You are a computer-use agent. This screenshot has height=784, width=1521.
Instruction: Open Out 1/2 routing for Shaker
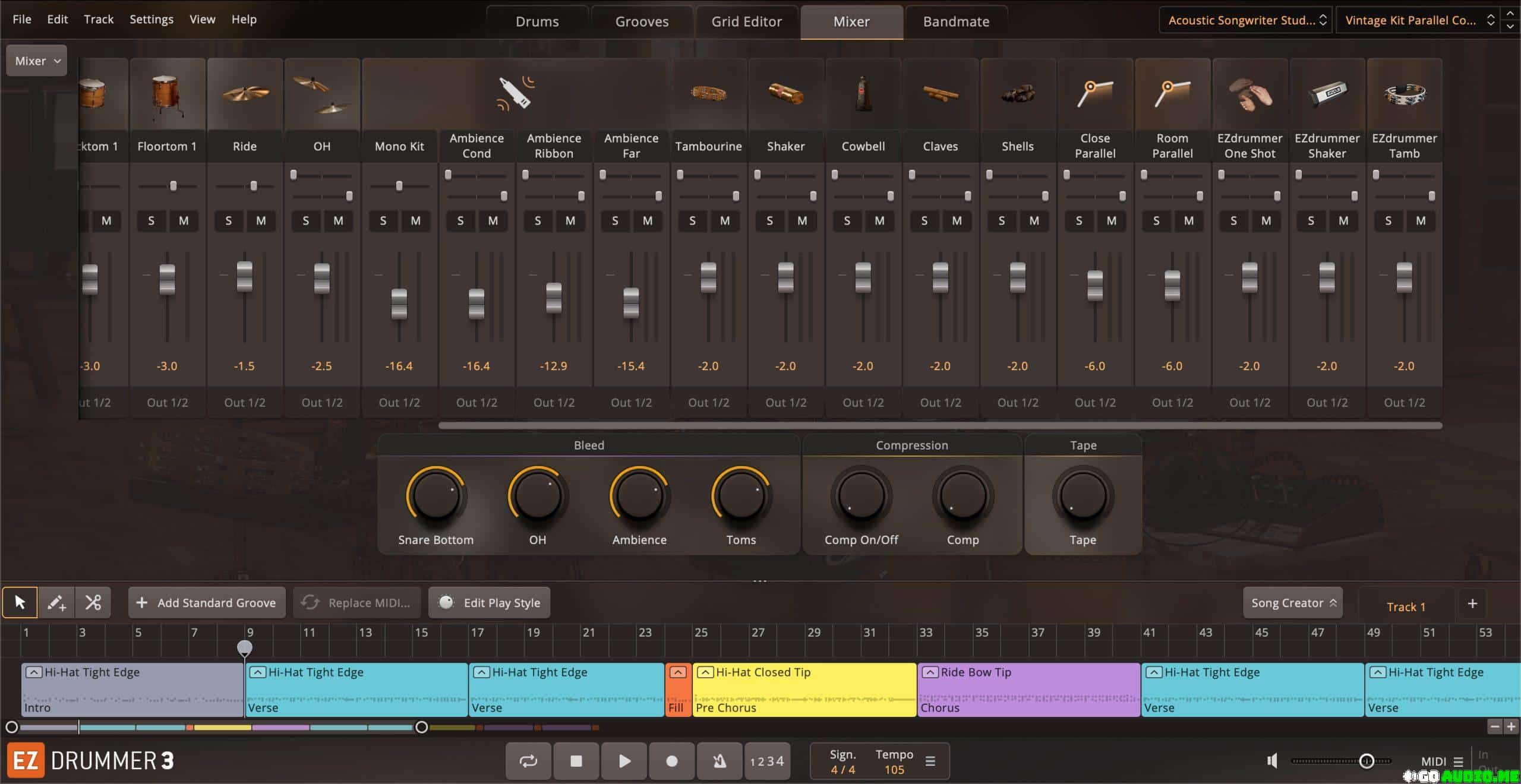785,403
